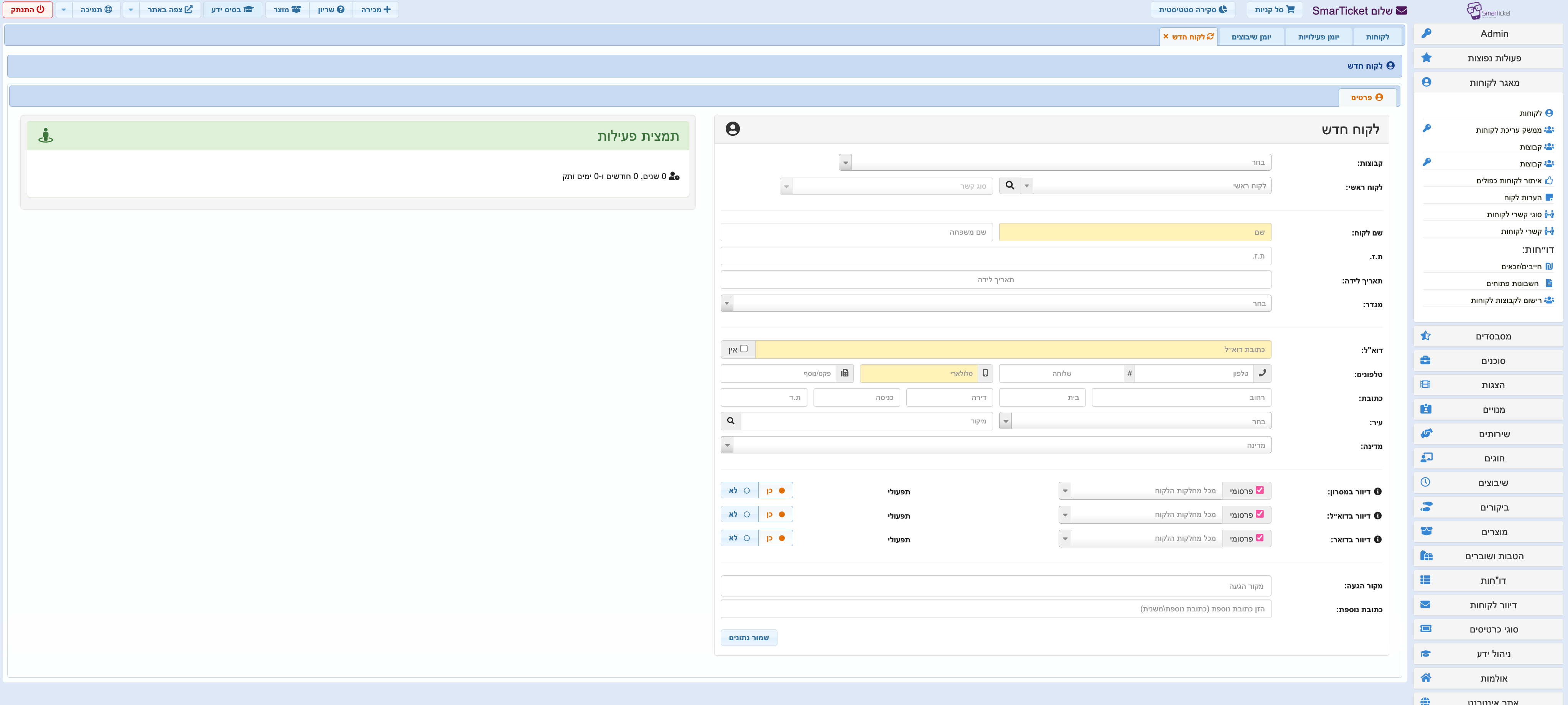Click the magnifier button beside לקוח ראשי field
This screenshot has height=705, width=1568.
[x=1010, y=186]
